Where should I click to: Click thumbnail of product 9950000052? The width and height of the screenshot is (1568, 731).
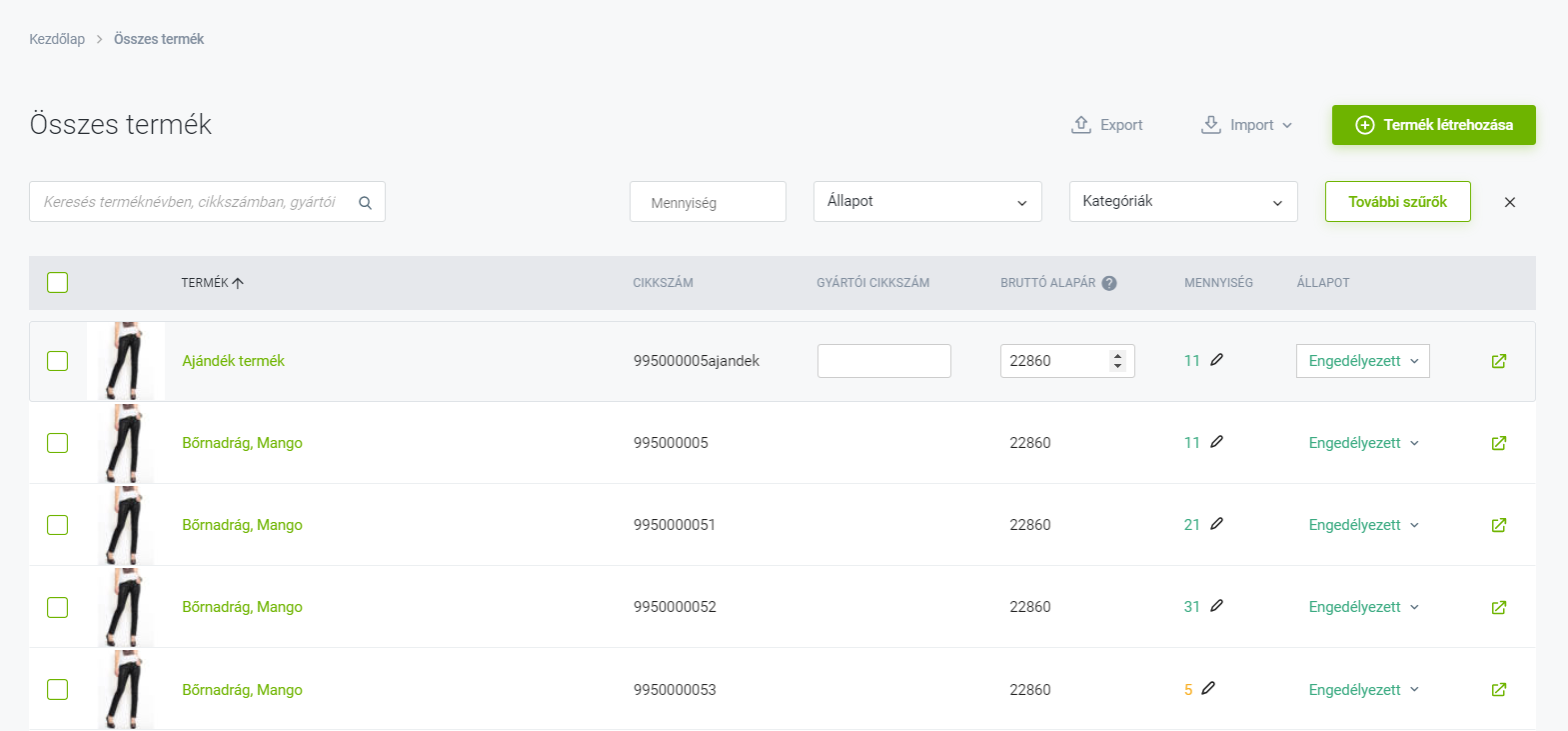click(126, 607)
